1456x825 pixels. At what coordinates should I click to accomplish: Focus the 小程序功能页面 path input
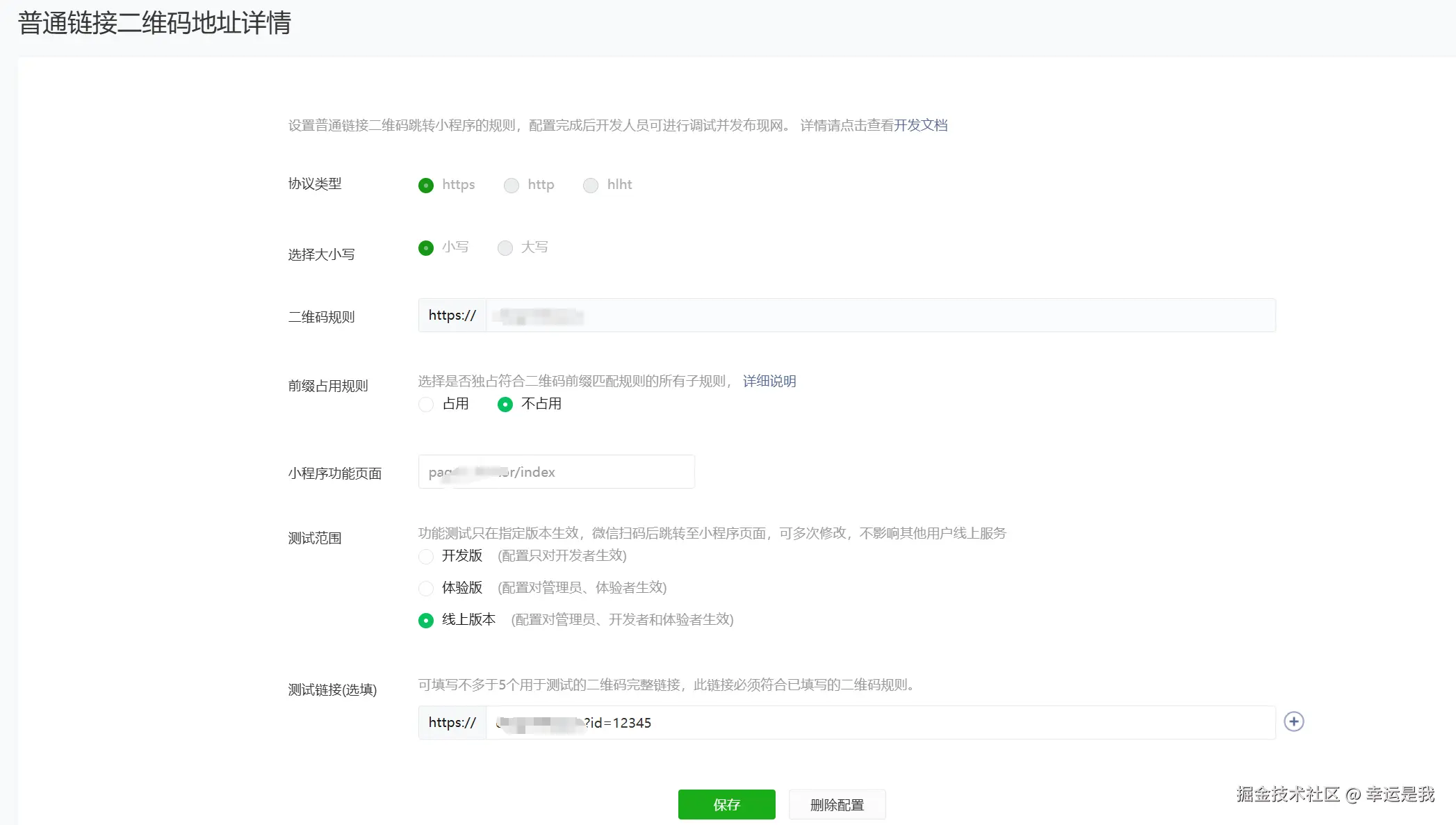(556, 472)
